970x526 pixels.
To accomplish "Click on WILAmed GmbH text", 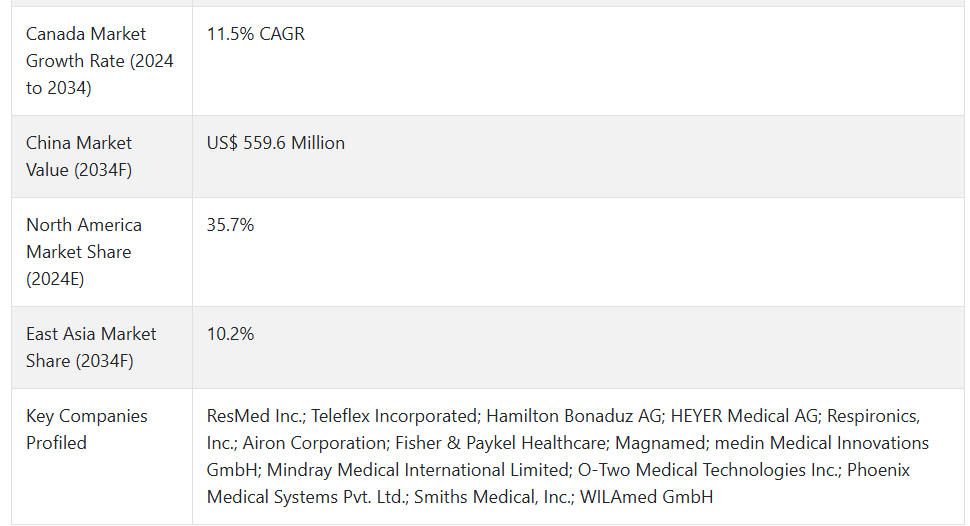I will pos(646,497).
